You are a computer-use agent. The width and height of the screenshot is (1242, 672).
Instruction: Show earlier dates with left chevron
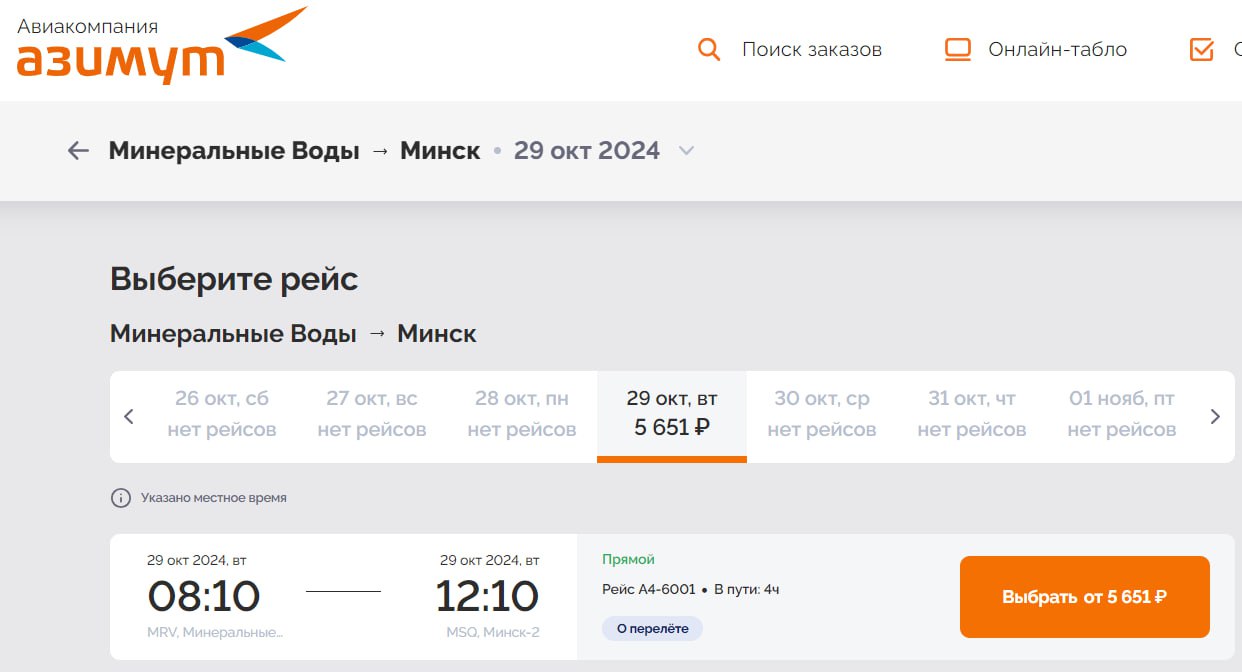click(x=129, y=417)
